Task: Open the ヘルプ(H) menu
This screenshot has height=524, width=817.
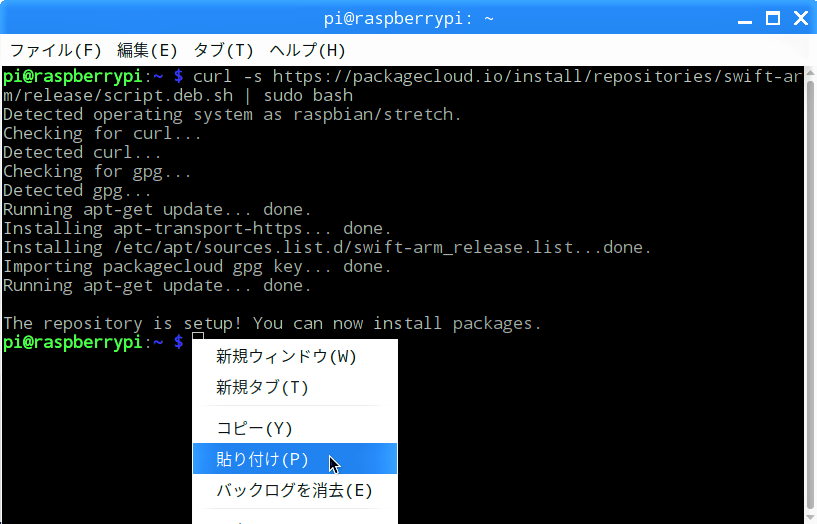Action: click(x=308, y=50)
